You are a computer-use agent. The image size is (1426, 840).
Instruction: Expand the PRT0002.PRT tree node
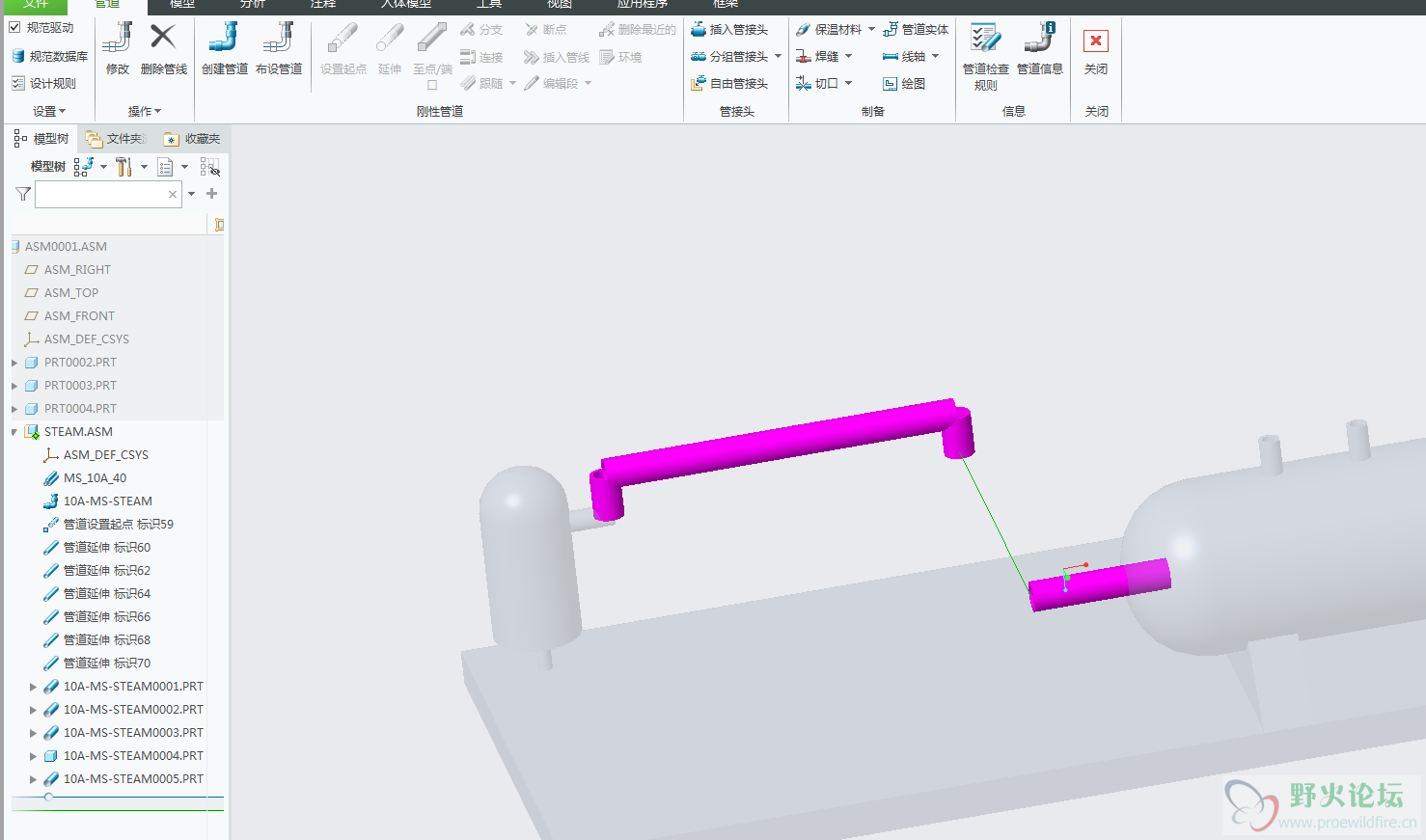tap(14, 363)
